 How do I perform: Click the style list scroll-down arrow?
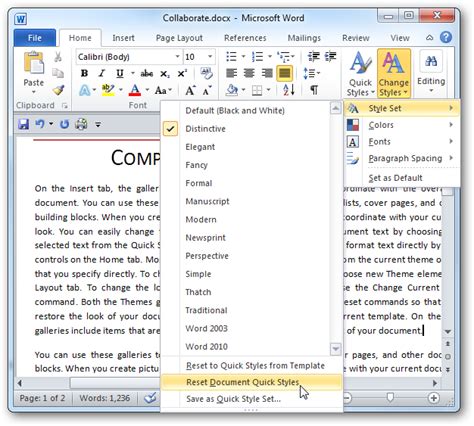click(x=335, y=349)
